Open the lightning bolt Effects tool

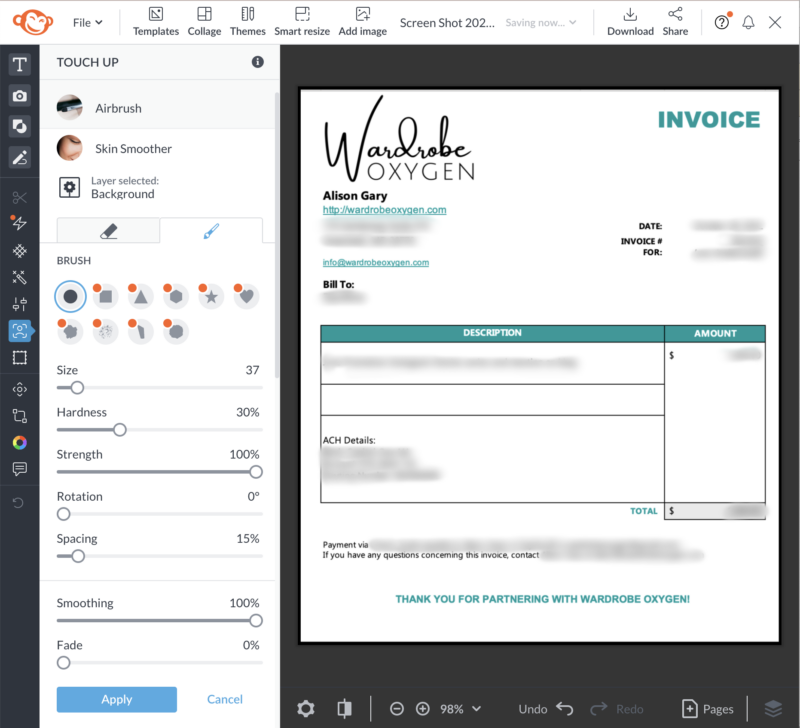click(19, 223)
